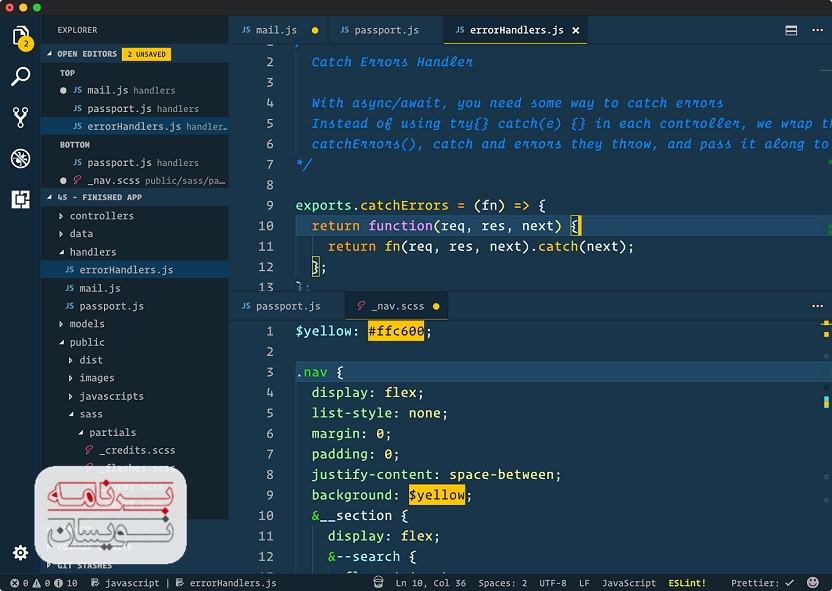The image size is (832, 591).
Task: Open the Explorer view in activity bar
Action: pyautogui.click(x=20, y=37)
